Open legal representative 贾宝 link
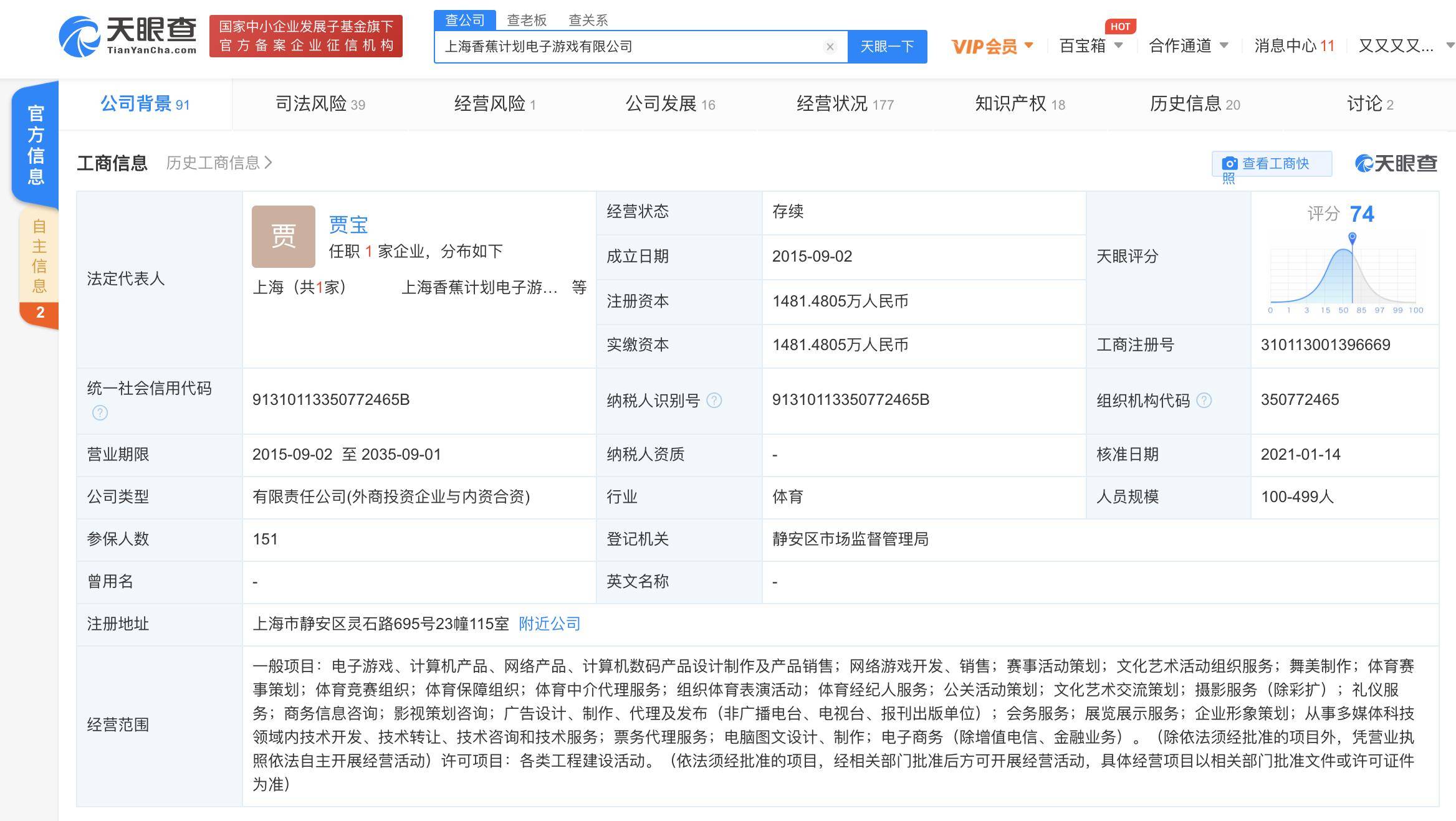 [348, 224]
